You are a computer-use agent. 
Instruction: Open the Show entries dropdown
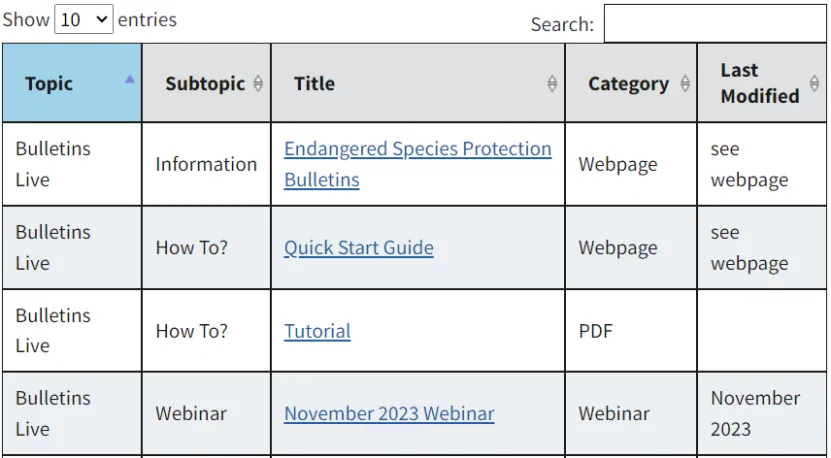pos(84,19)
